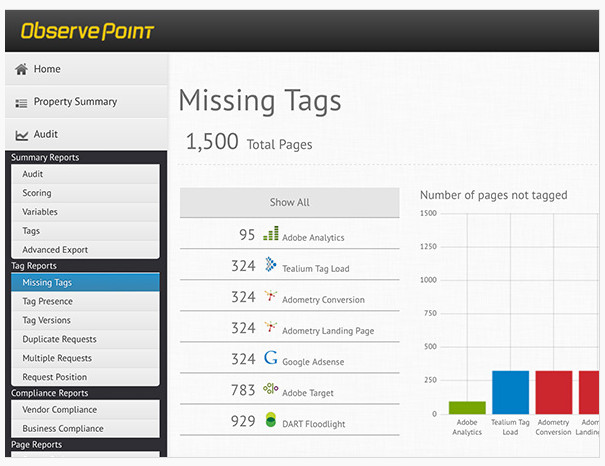
Task: Select the Adometry Landing Page label
Action: (328, 331)
